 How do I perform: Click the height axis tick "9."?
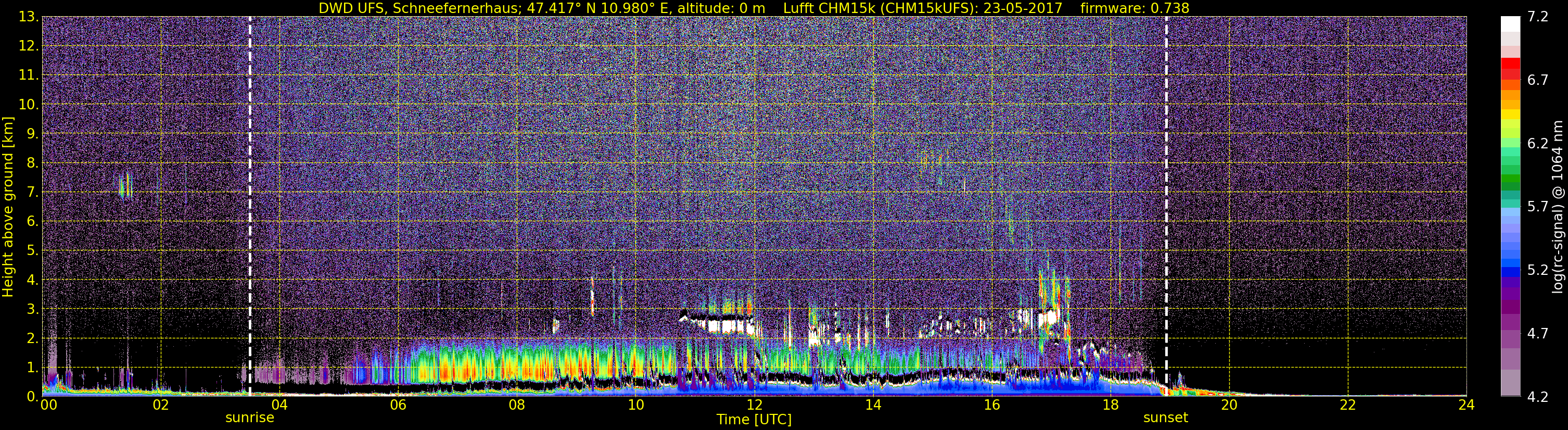click(x=32, y=134)
